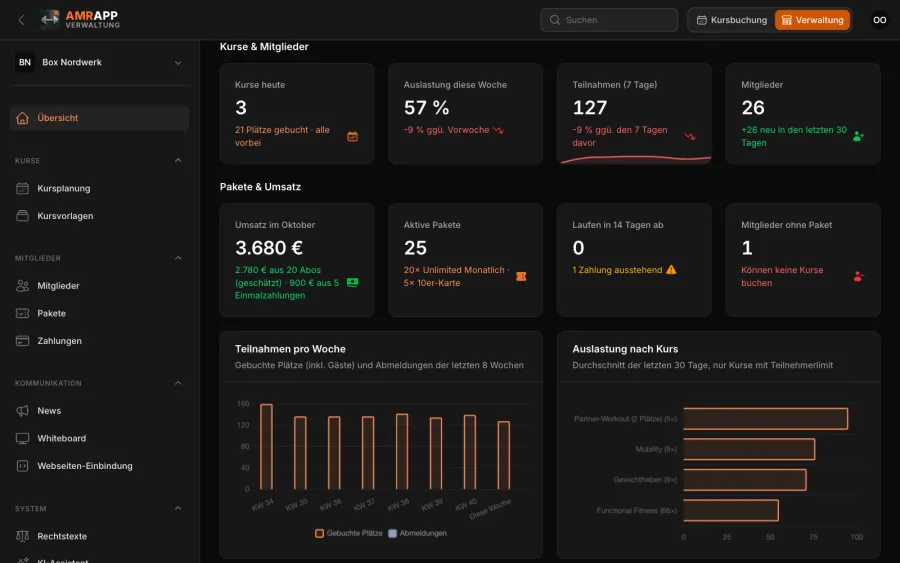Click trend icon in Auslastung diese Woche card

pyautogui.click(x=498, y=130)
